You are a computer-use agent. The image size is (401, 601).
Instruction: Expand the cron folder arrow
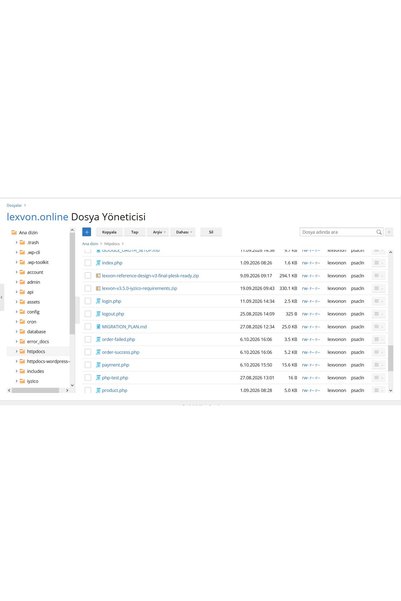[x=16, y=322]
